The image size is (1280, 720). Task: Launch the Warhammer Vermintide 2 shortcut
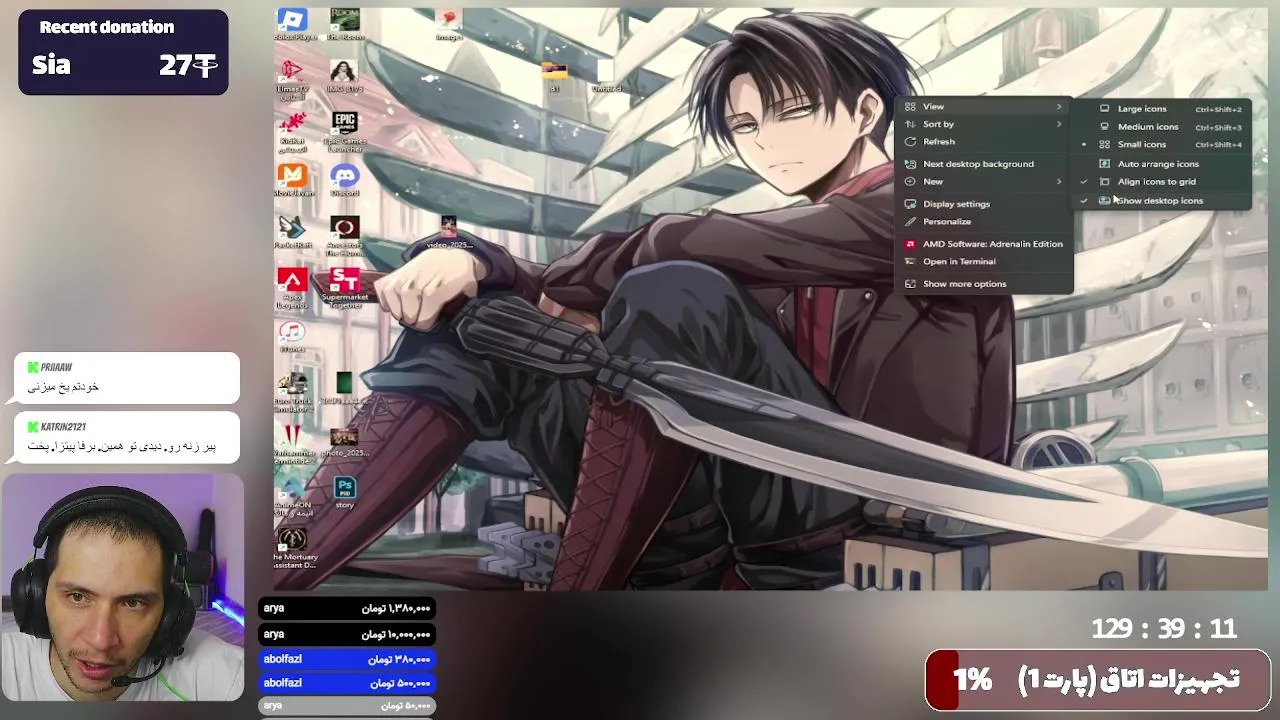(x=294, y=444)
